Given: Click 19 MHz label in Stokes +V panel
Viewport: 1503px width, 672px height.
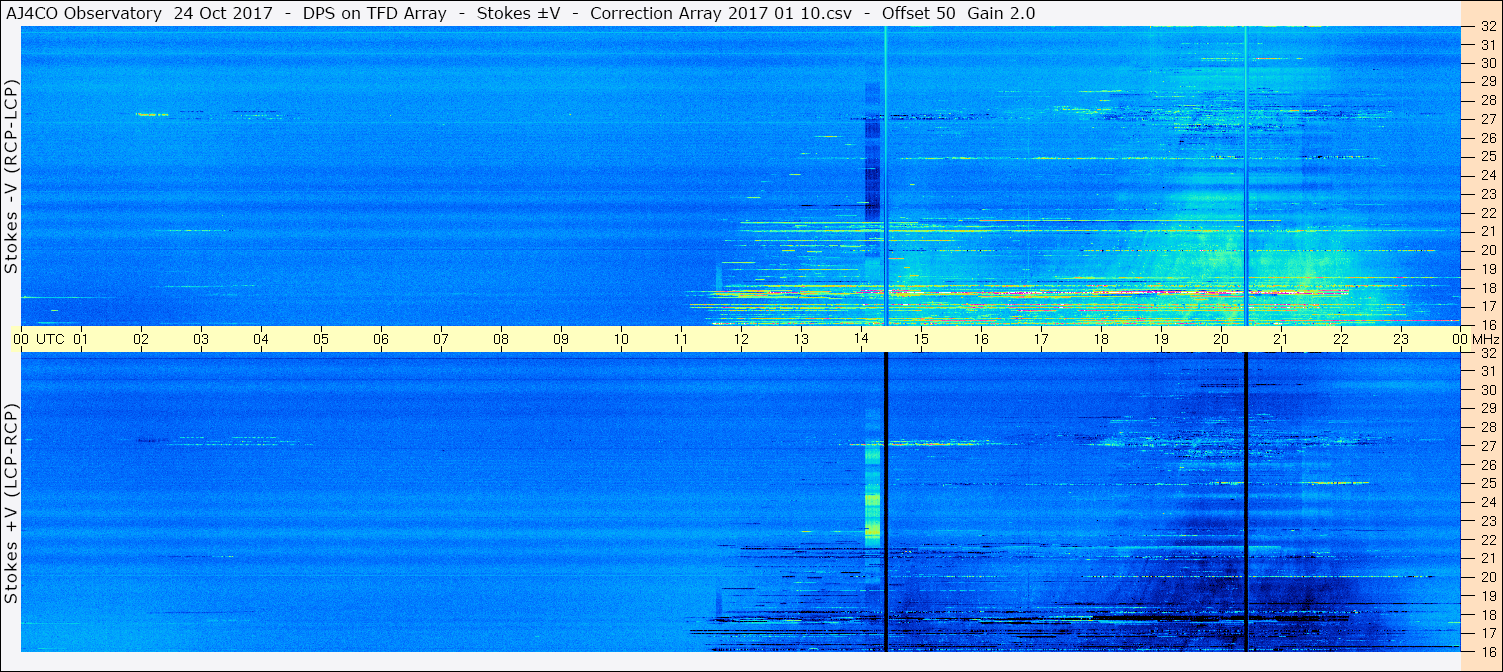Looking at the screenshot, I should [x=1488, y=596].
